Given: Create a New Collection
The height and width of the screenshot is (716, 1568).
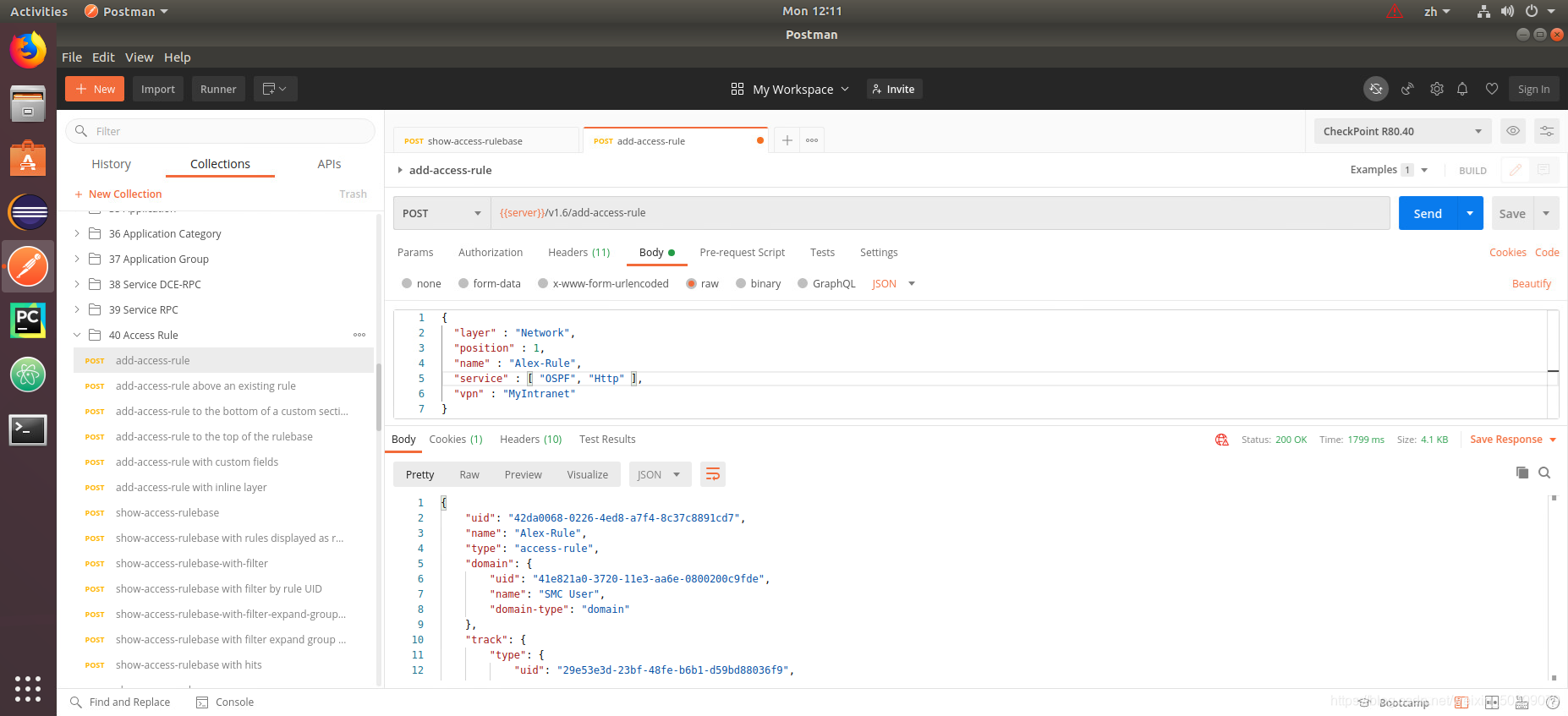Looking at the screenshot, I should [118, 194].
